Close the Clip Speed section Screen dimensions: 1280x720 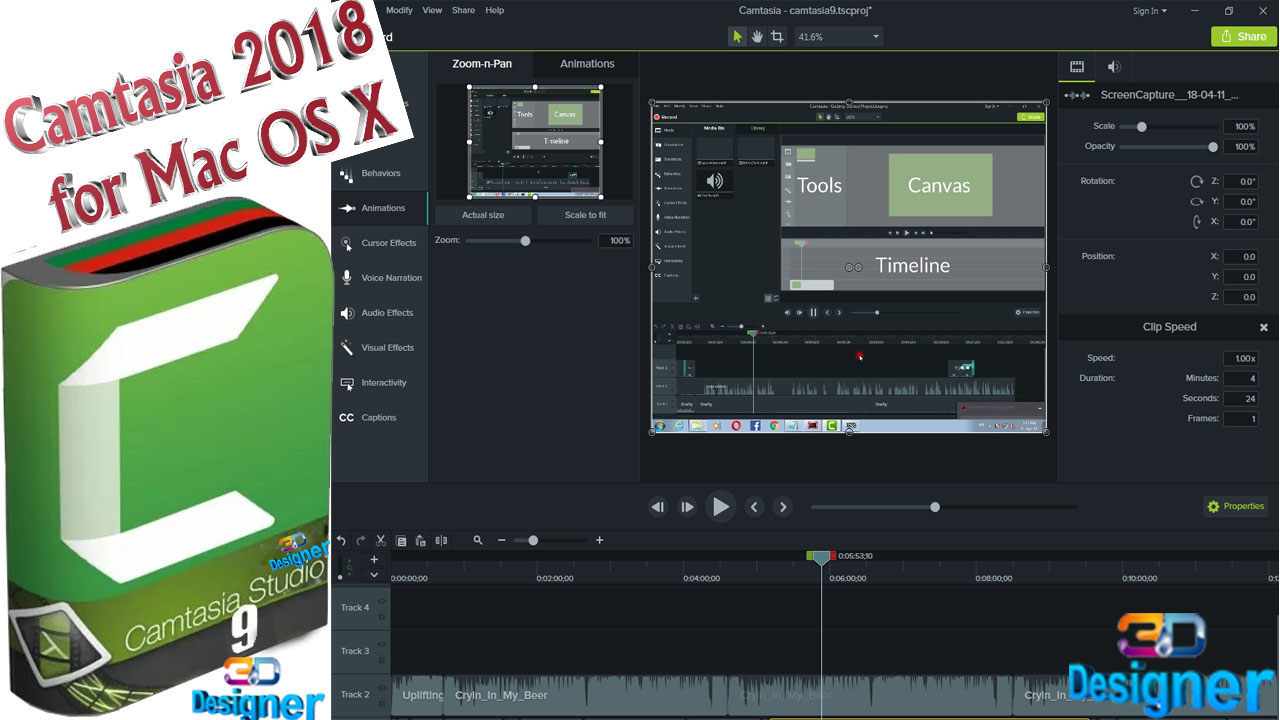[1263, 327]
